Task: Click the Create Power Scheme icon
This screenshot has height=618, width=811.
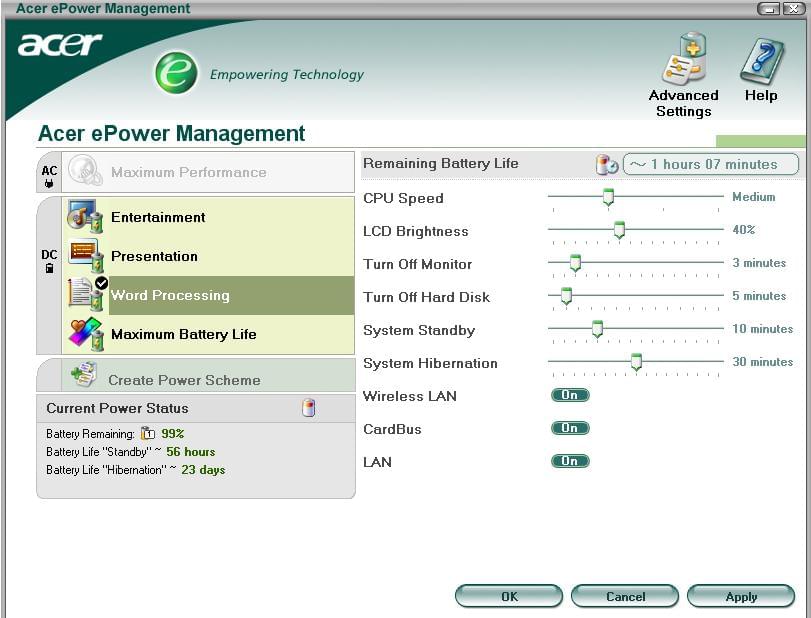Action: click(83, 374)
